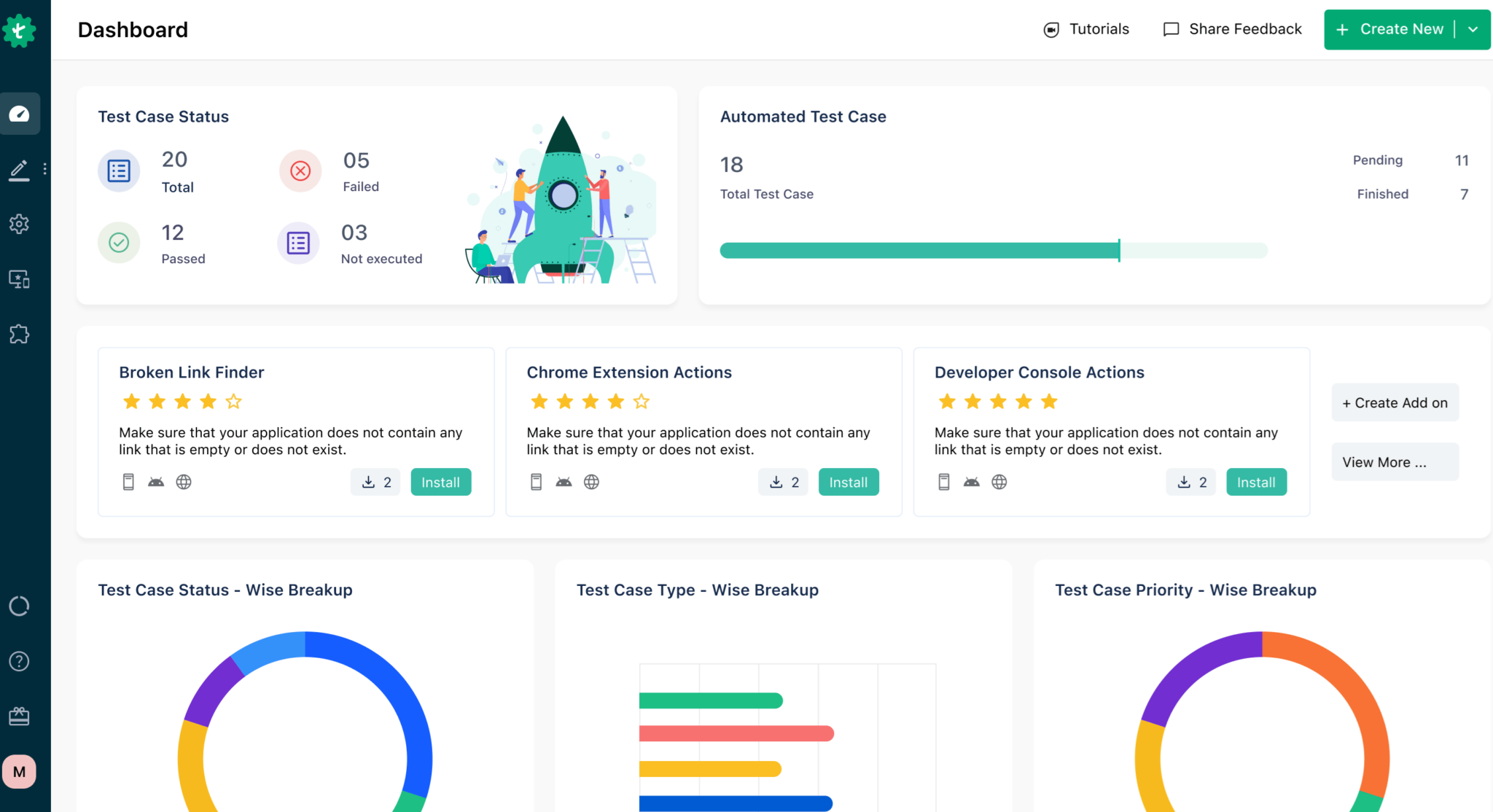Screen dimensions: 1493x812
Task: Click the user avatar icon bottom-left
Action: pyautogui.click(x=19, y=771)
